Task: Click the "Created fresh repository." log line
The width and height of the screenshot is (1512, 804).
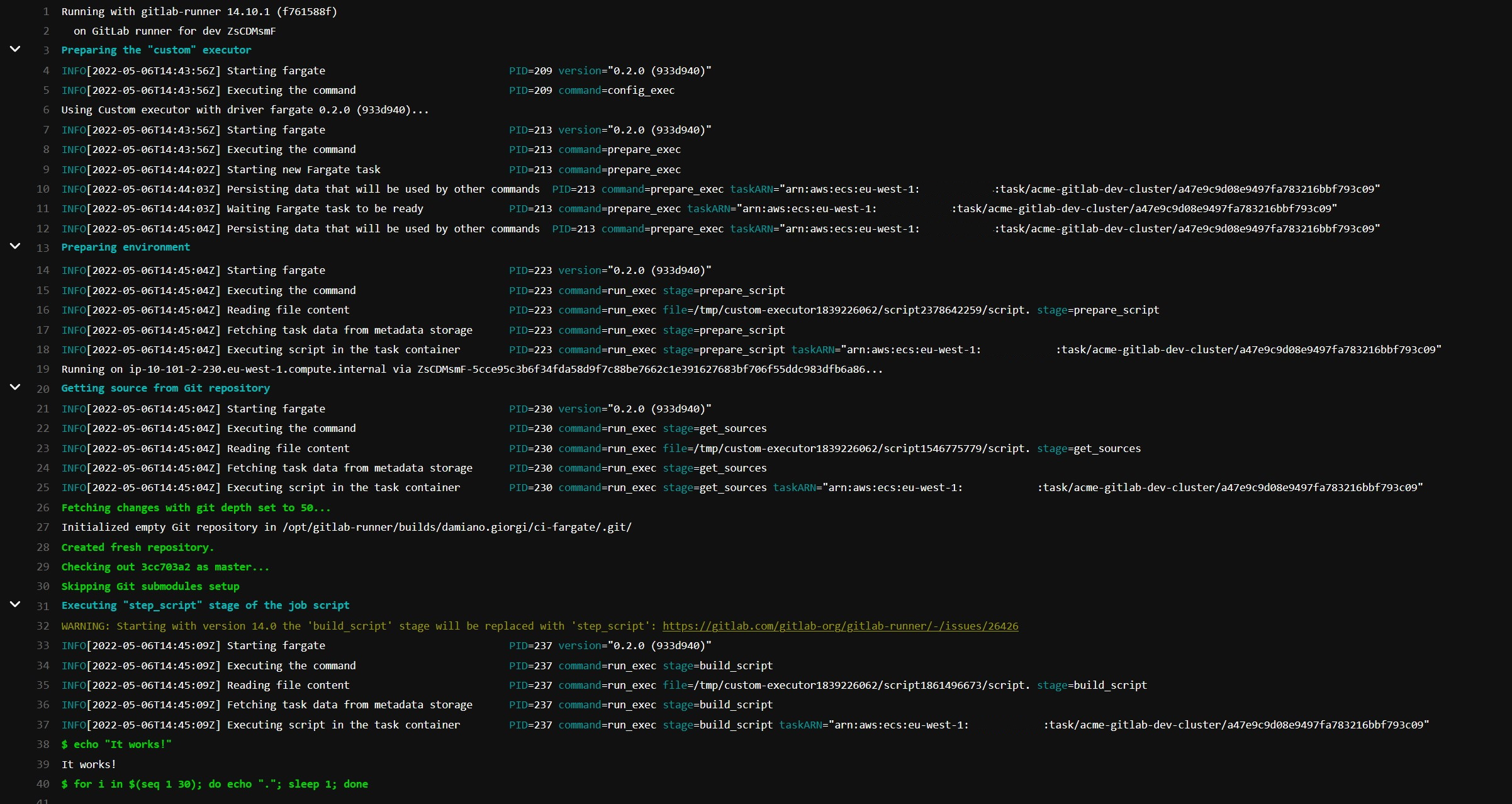Action: (x=137, y=547)
